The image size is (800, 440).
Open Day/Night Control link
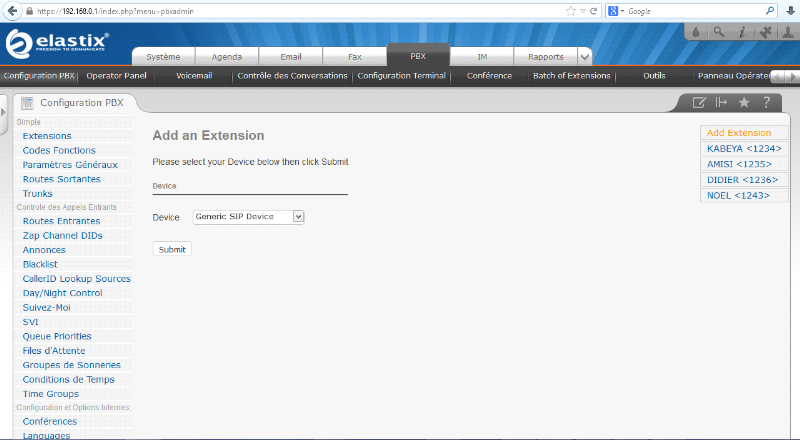click(62, 293)
